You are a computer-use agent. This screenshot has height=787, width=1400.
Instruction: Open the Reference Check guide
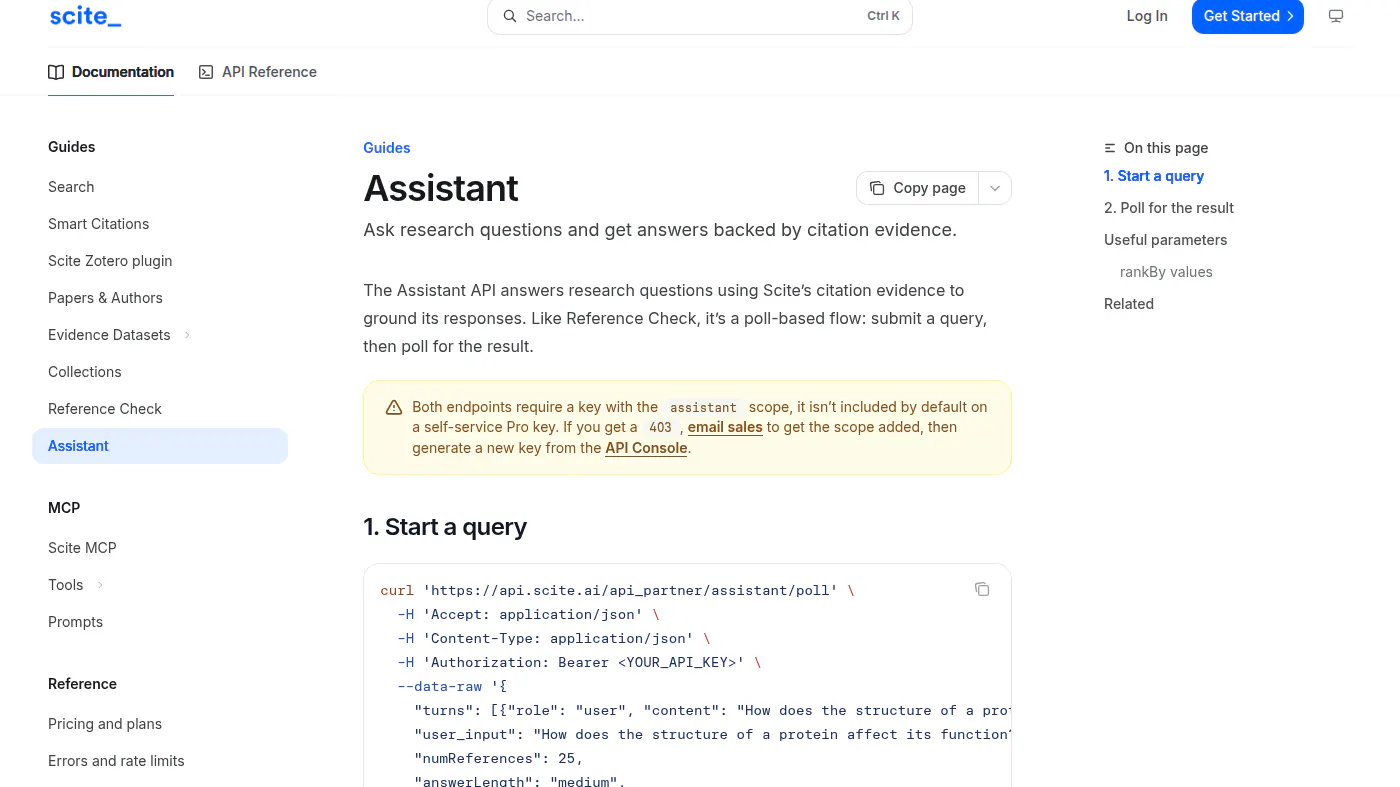(x=105, y=409)
